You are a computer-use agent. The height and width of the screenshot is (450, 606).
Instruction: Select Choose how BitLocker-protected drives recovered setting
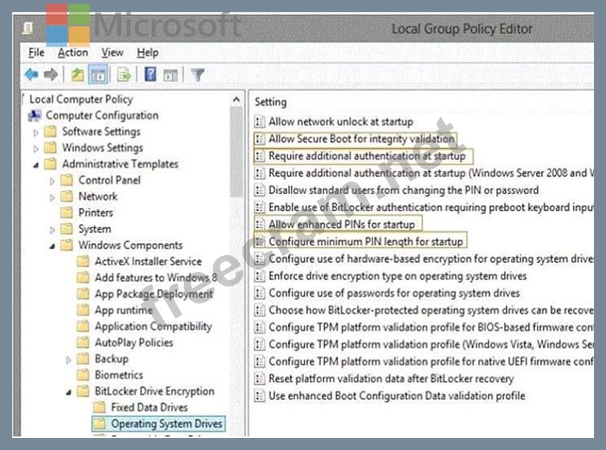point(431,310)
